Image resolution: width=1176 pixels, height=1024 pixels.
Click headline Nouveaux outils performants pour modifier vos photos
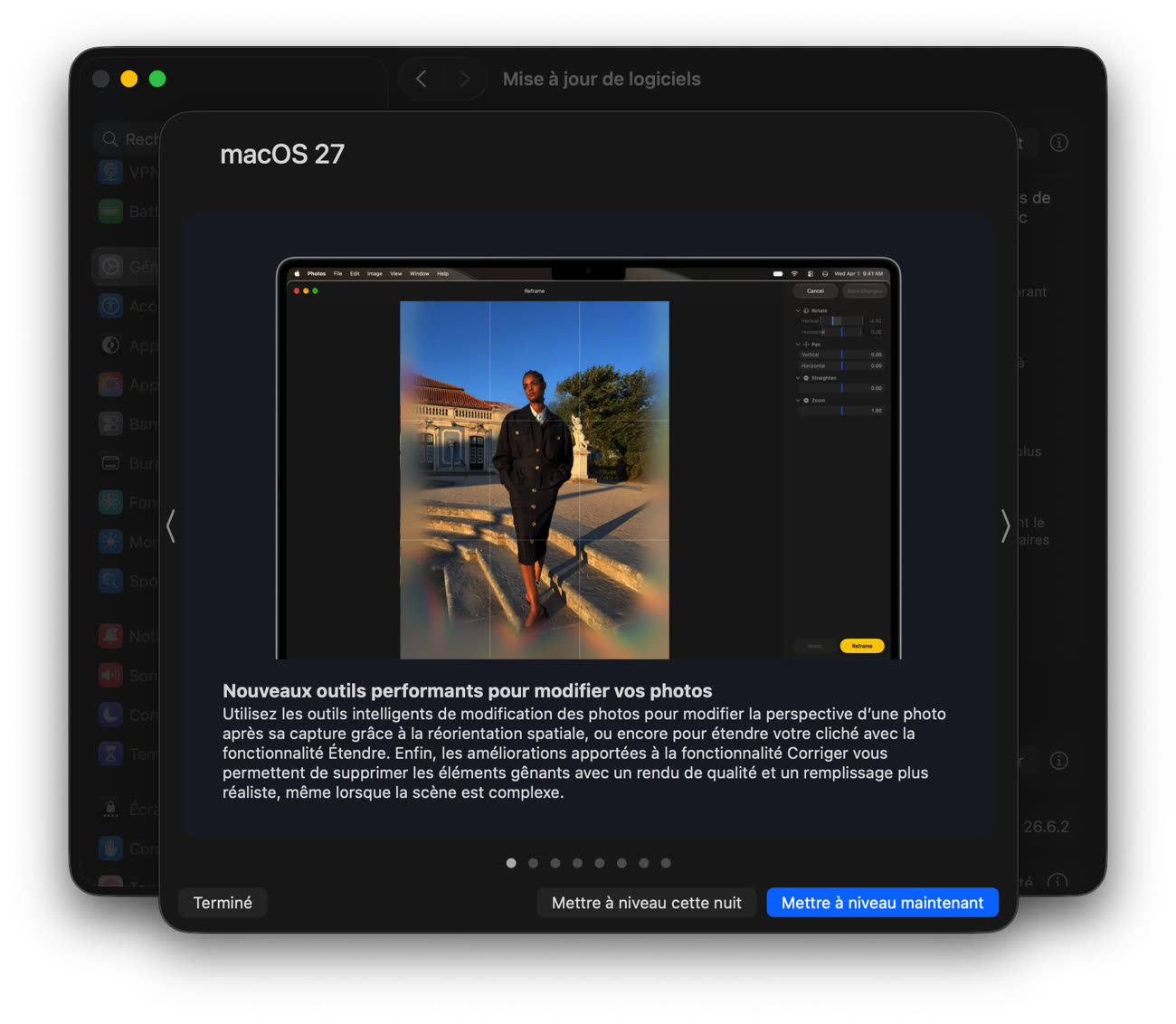tap(468, 691)
